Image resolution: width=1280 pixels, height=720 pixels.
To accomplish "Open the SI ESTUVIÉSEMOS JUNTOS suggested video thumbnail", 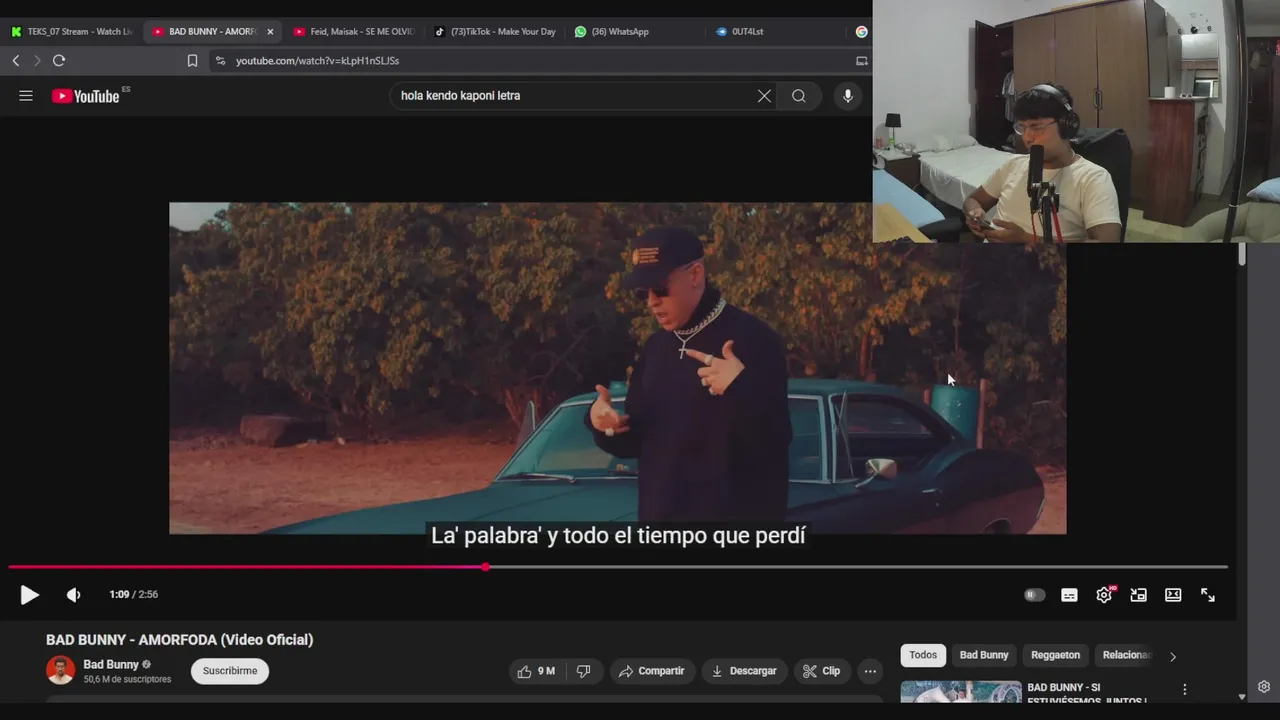I will pyautogui.click(x=961, y=691).
